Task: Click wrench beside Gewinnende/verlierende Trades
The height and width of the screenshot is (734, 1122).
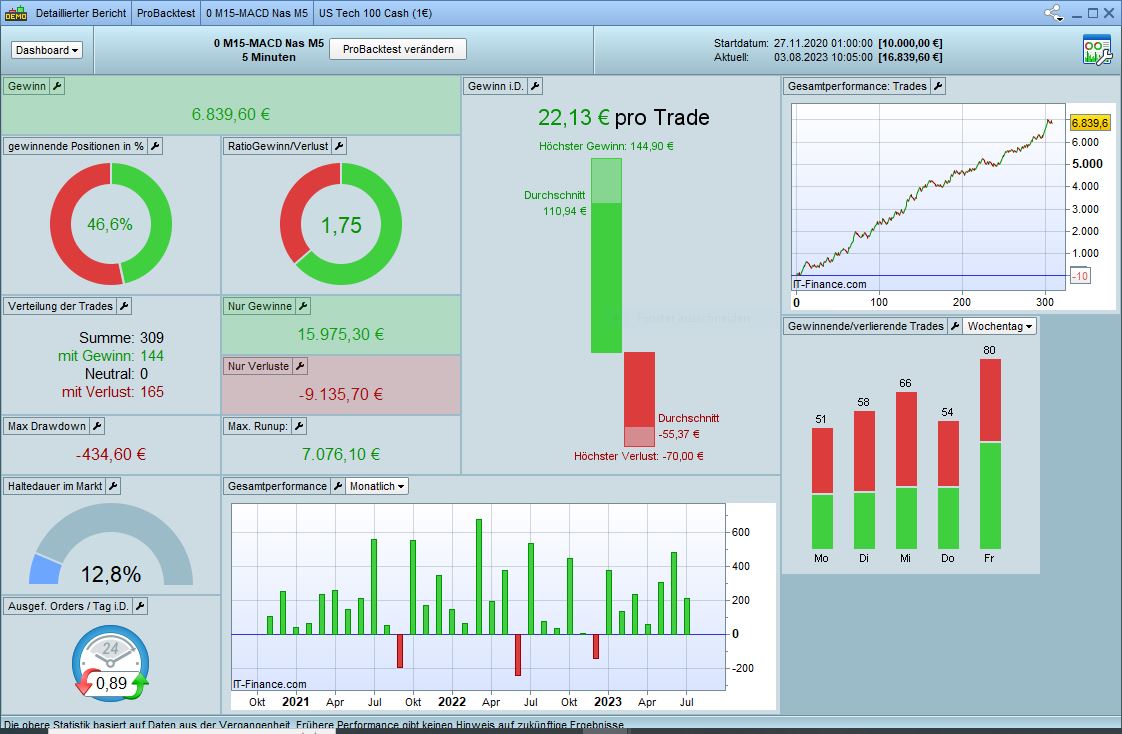Action: tap(955, 327)
